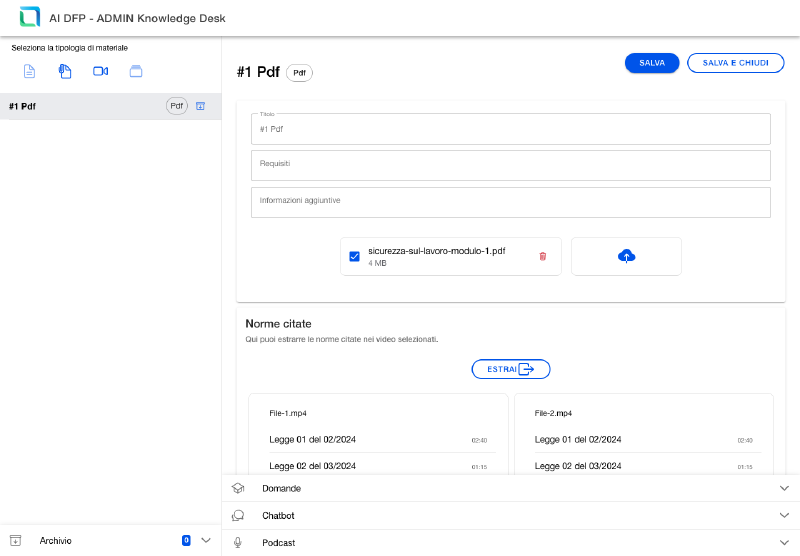Select the document material type icon
This screenshot has width=800, height=556.
point(30,71)
